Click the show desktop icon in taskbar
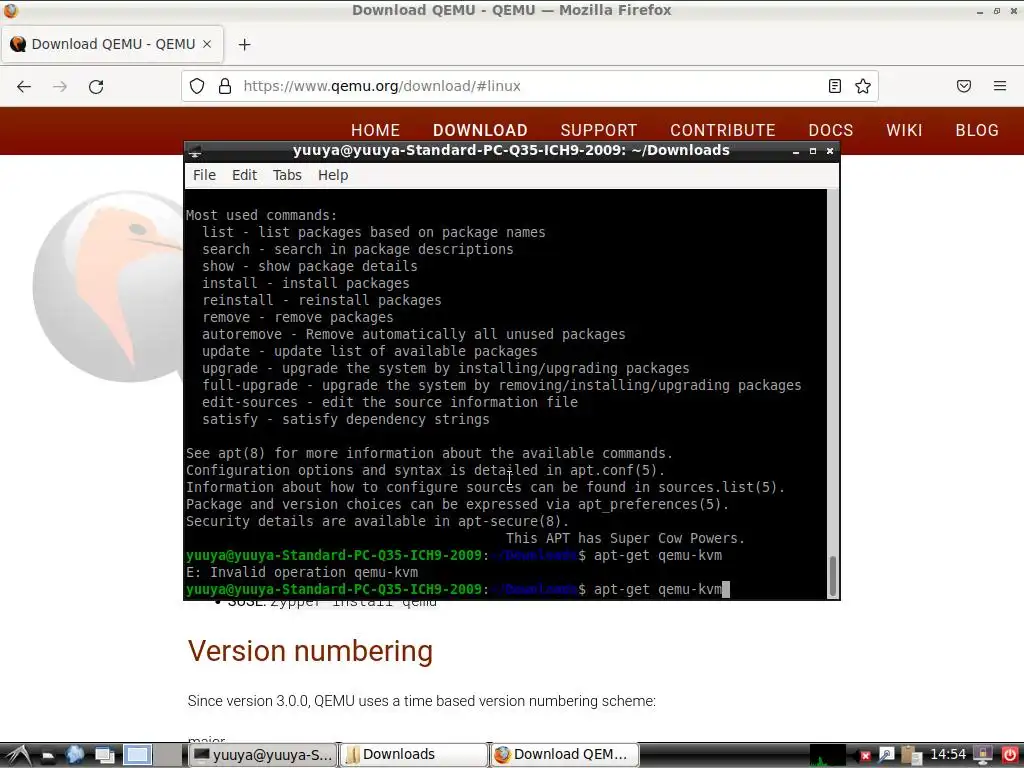The width and height of the screenshot is (1024, 768). tap(105, 756)
